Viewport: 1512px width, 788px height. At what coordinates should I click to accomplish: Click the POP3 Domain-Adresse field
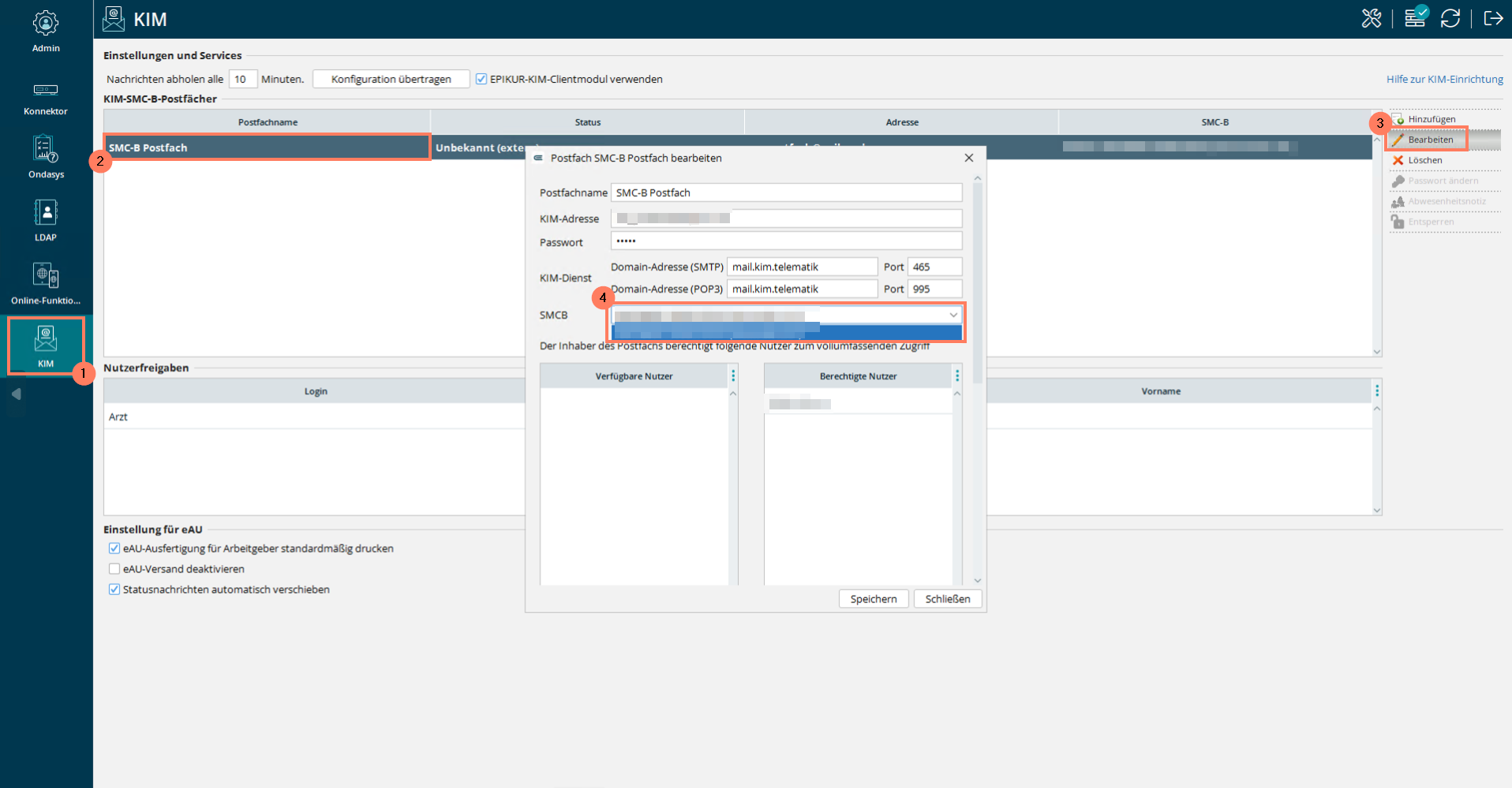point(802,289)
